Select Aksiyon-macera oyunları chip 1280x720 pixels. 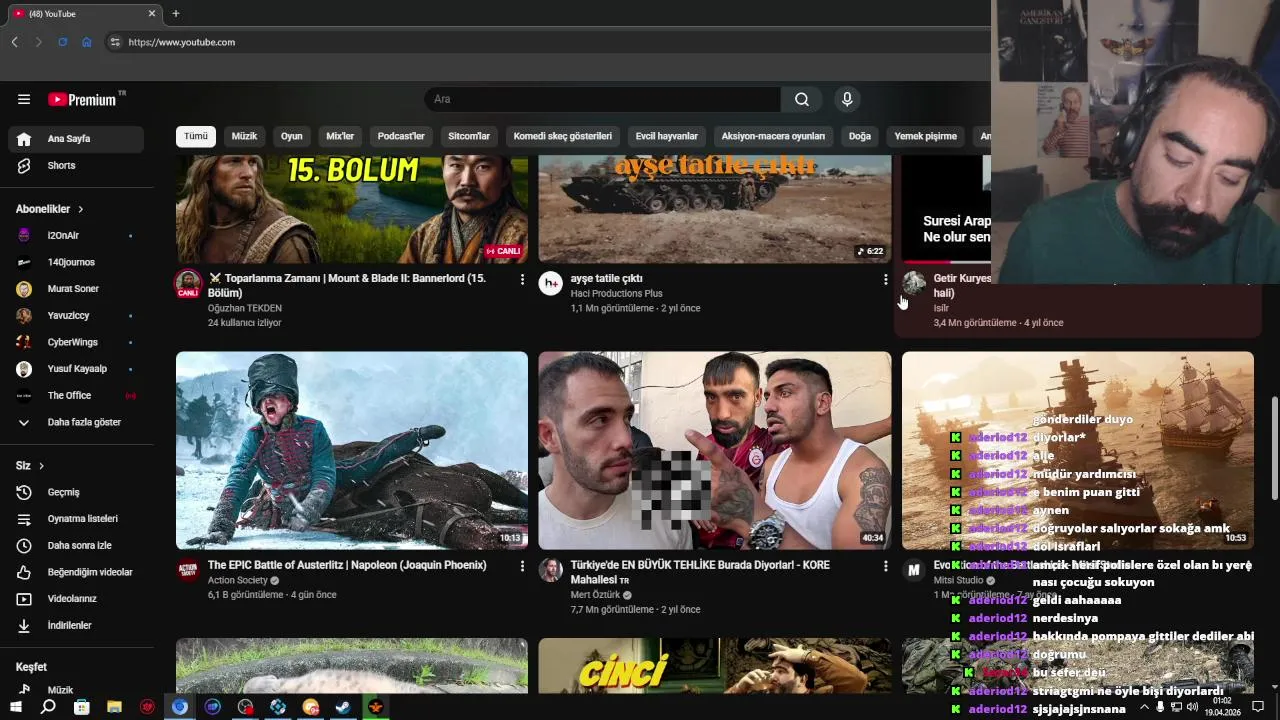(x=773, y=136)
